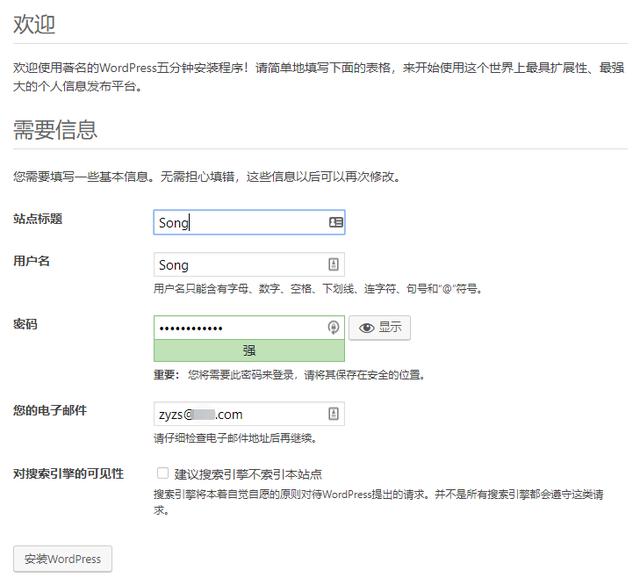Click the 需要信息 section heading
The height and width of the screenshot is (585, 640).
55,130
